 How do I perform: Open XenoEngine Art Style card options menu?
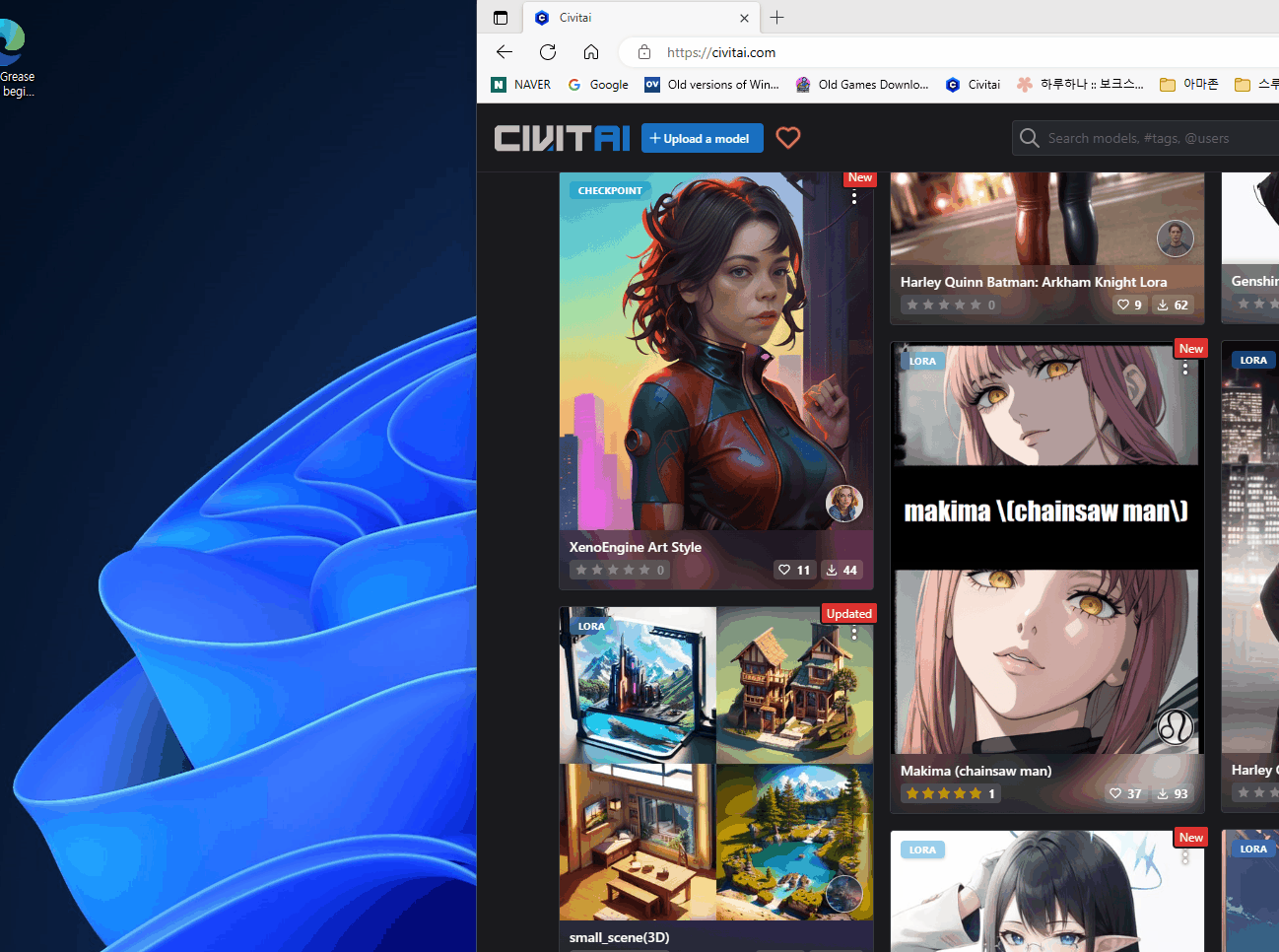click(854, 198)
